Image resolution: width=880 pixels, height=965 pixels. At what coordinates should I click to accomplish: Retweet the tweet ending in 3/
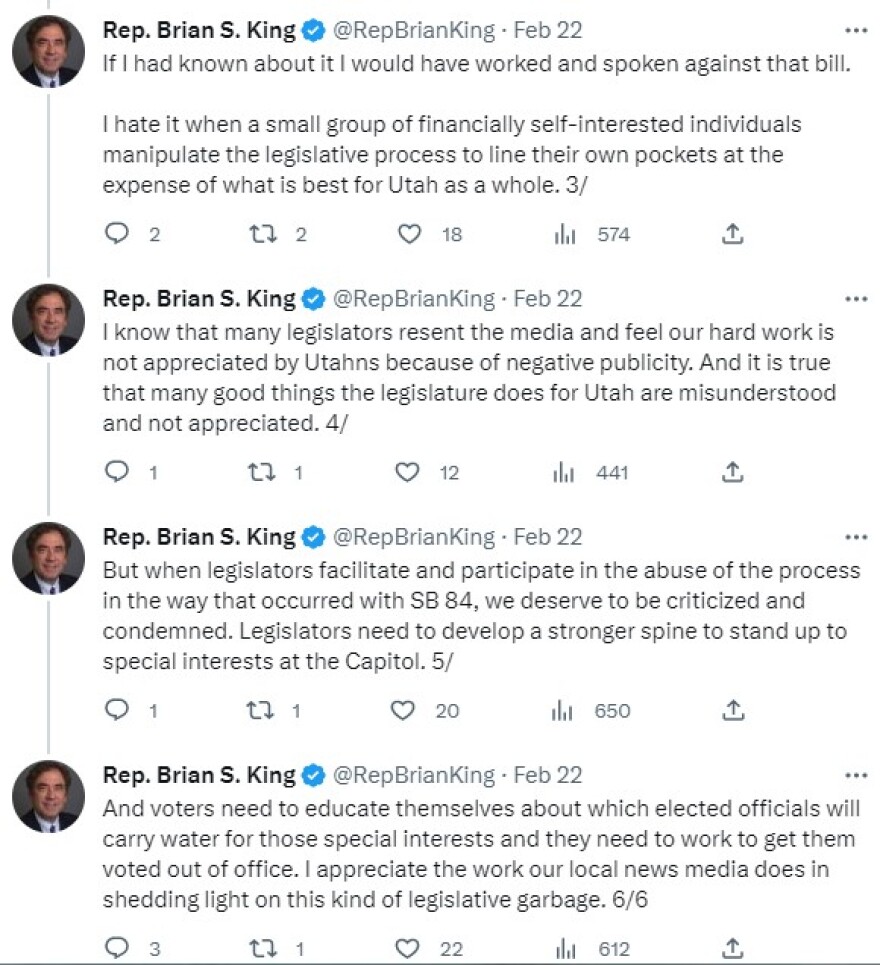260,234
